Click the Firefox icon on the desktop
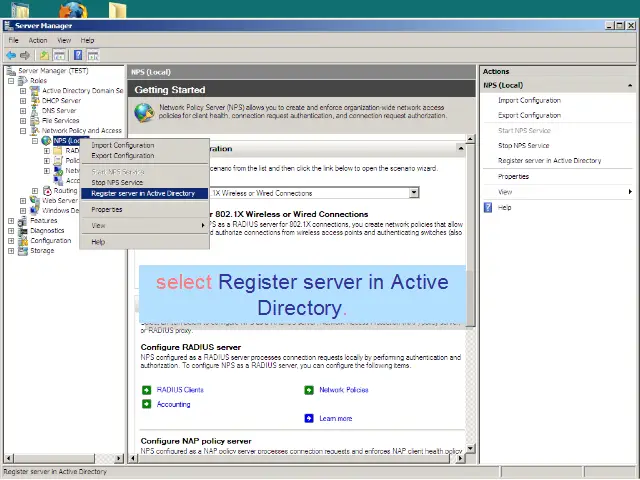Viewport: 640px width, 480px height. (74, 9)
